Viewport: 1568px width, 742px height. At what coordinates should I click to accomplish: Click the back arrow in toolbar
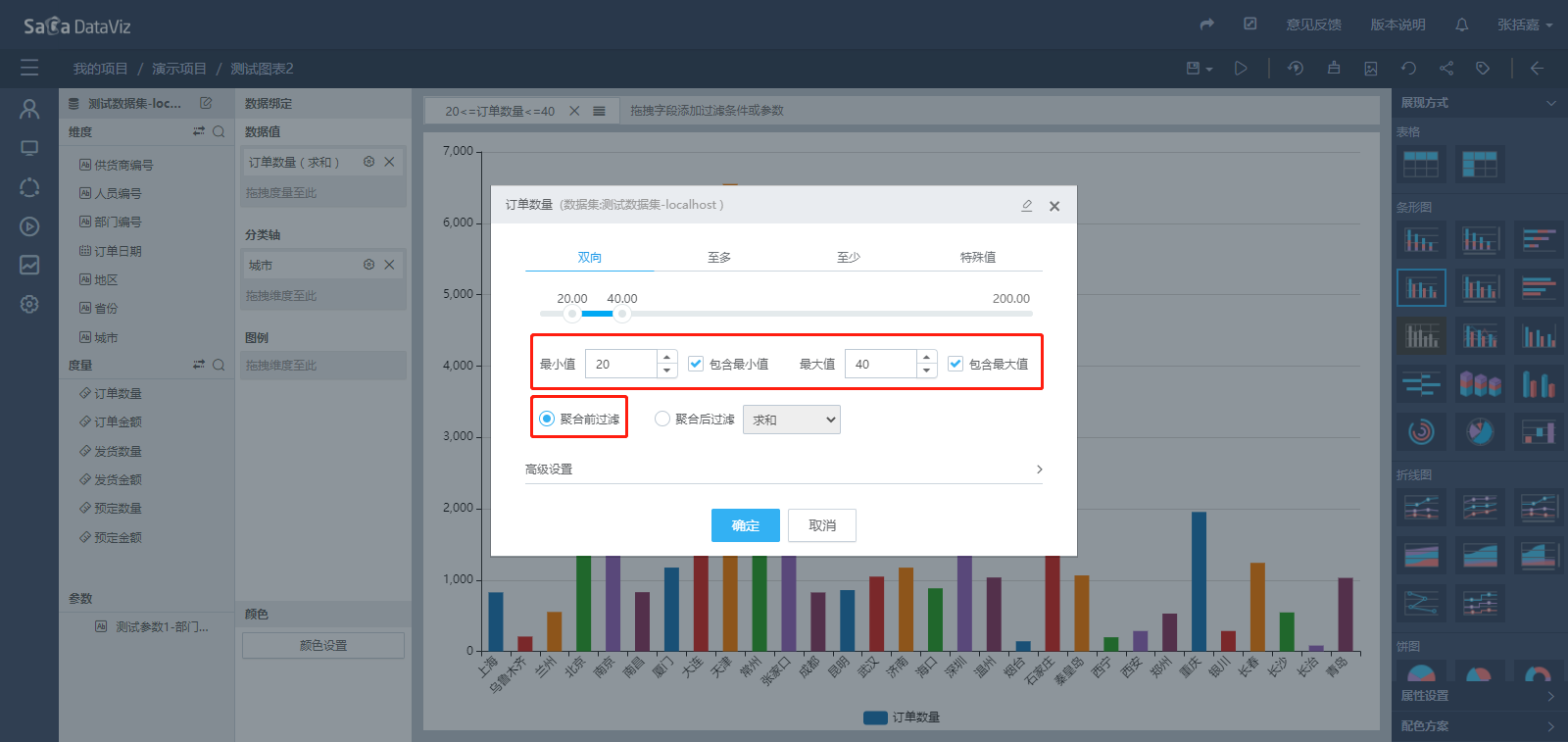point(1537,68)
